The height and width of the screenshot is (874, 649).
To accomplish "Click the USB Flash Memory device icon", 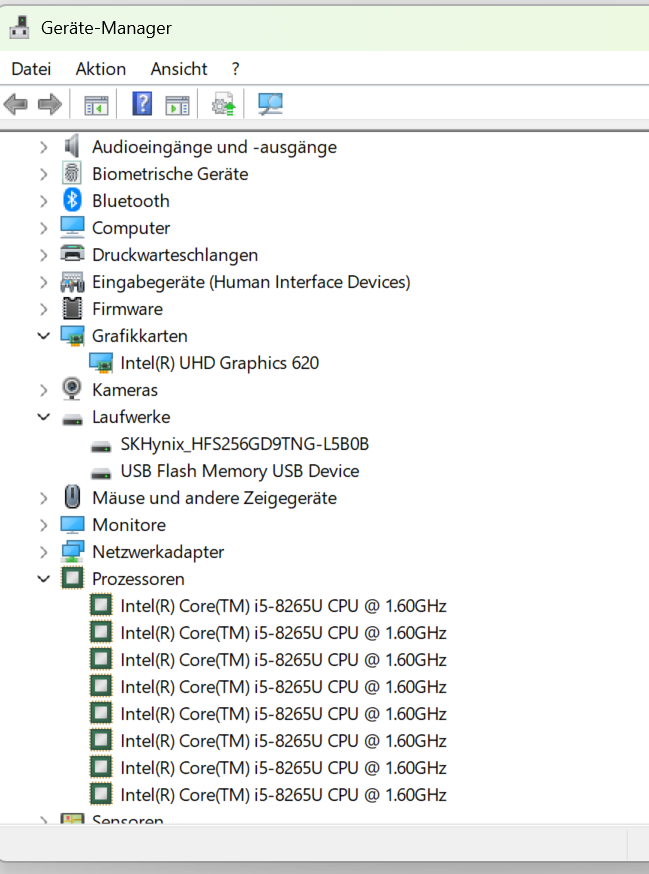I will (x=101, y=473).
